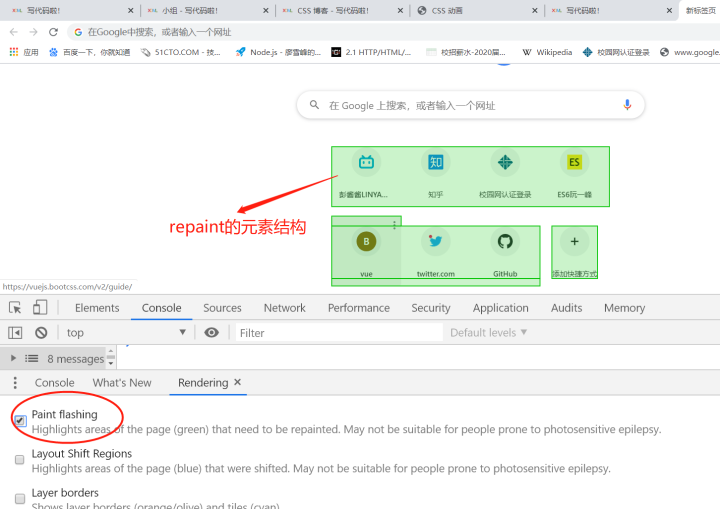Enable the Layout Shift Regions checkbox
720x509 pixels.
point(20,459)
